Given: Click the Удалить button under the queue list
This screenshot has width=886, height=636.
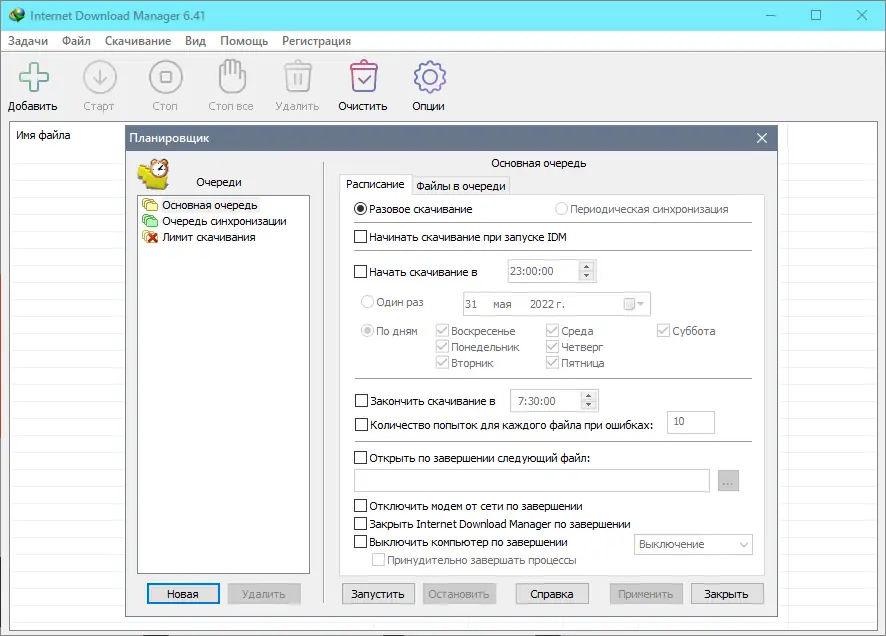Looking at the screenshot, I should point(264,594).
